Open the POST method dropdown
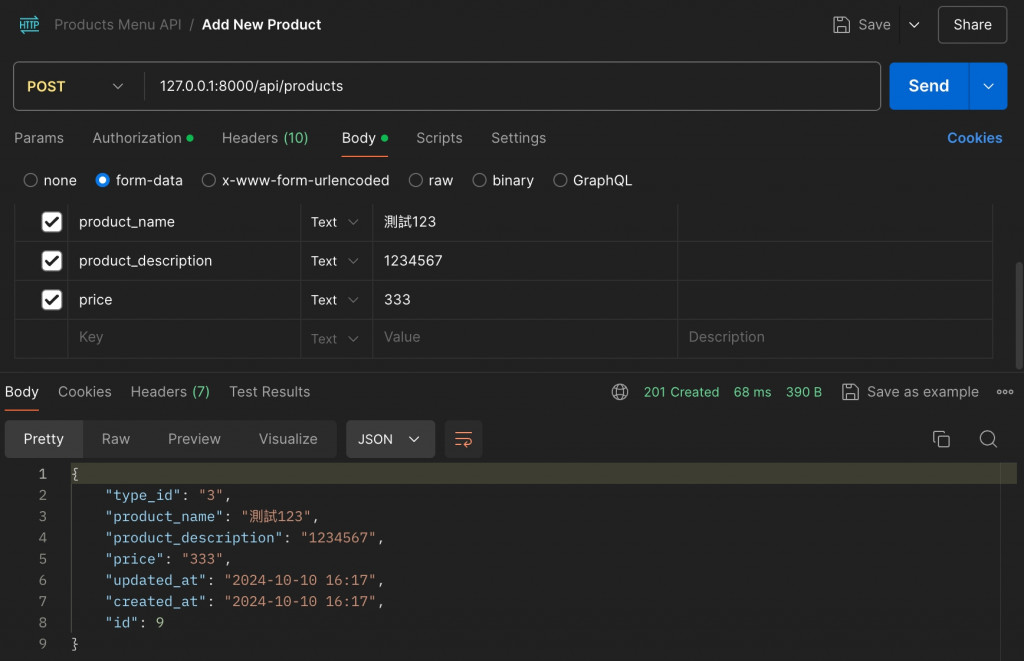The width and height of the screenshot is (1024, 661). pyautogui.click(x=76, y=87)
